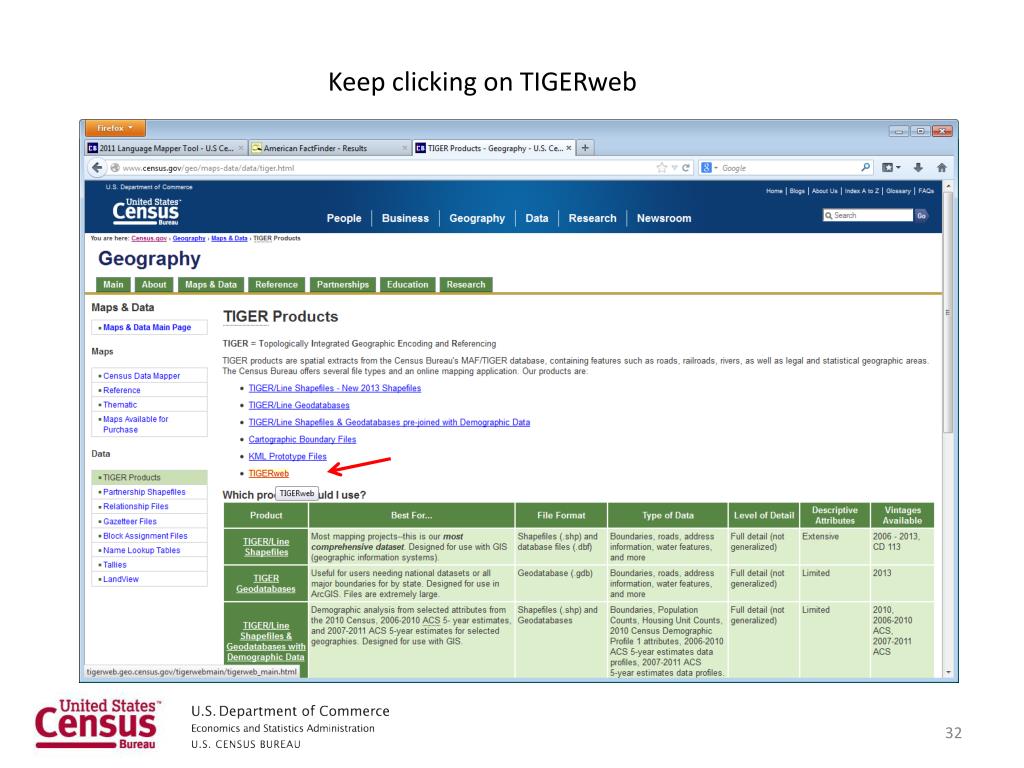Close the American FactFinder tab
This screenshot has width=1024, height=768.
pos(405,148)
